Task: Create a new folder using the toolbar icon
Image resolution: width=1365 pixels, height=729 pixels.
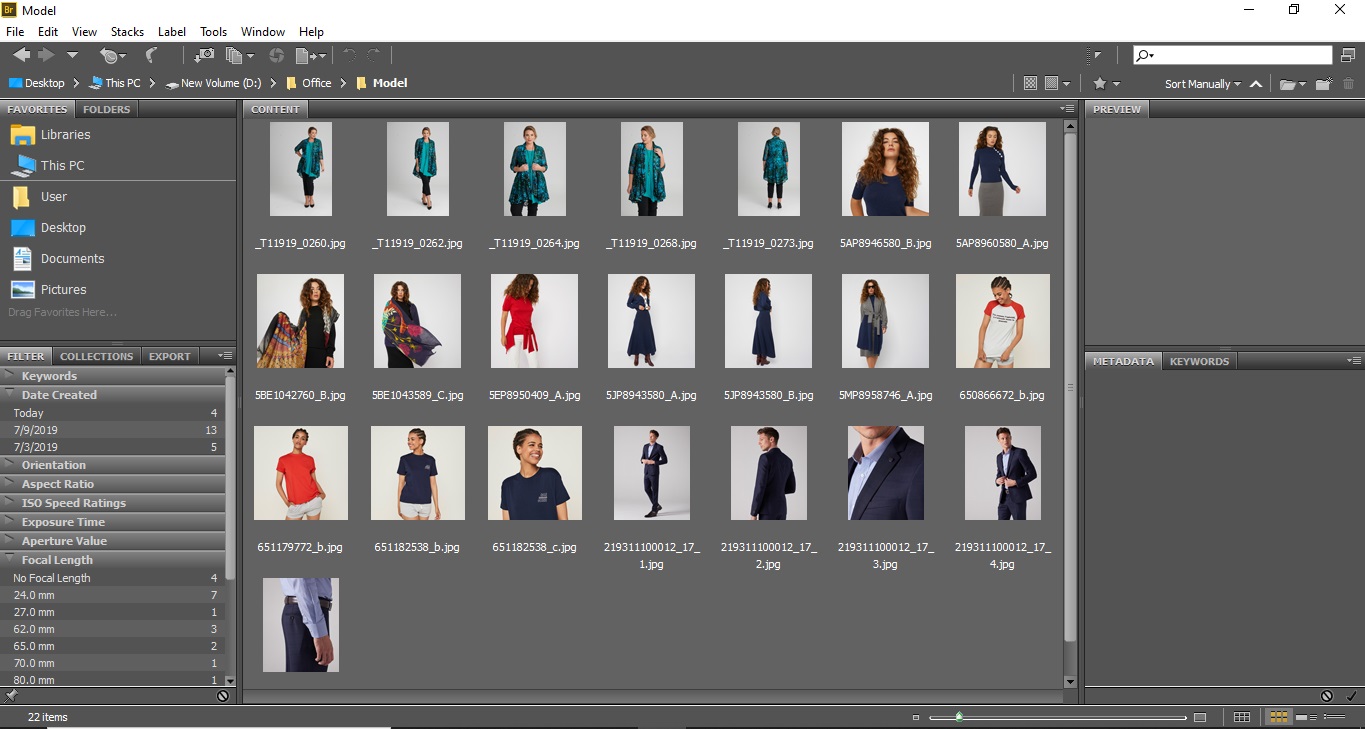Action: click(x=1322, y=83)
